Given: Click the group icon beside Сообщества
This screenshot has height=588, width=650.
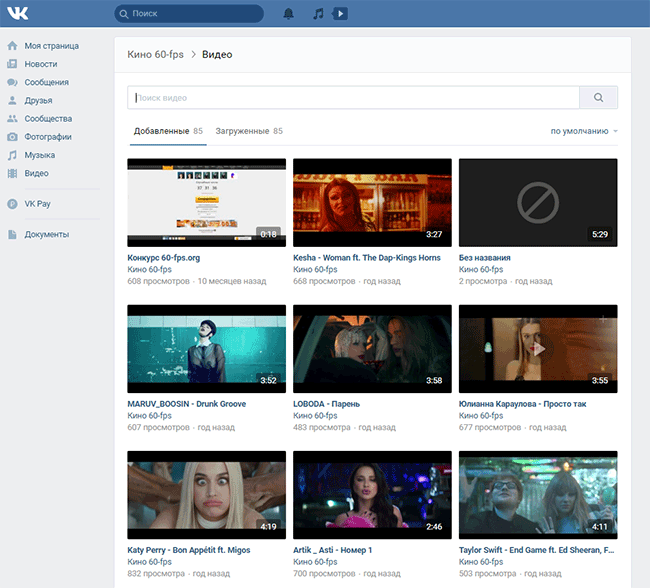Looking at the screenshot, I should coord(12,119).
